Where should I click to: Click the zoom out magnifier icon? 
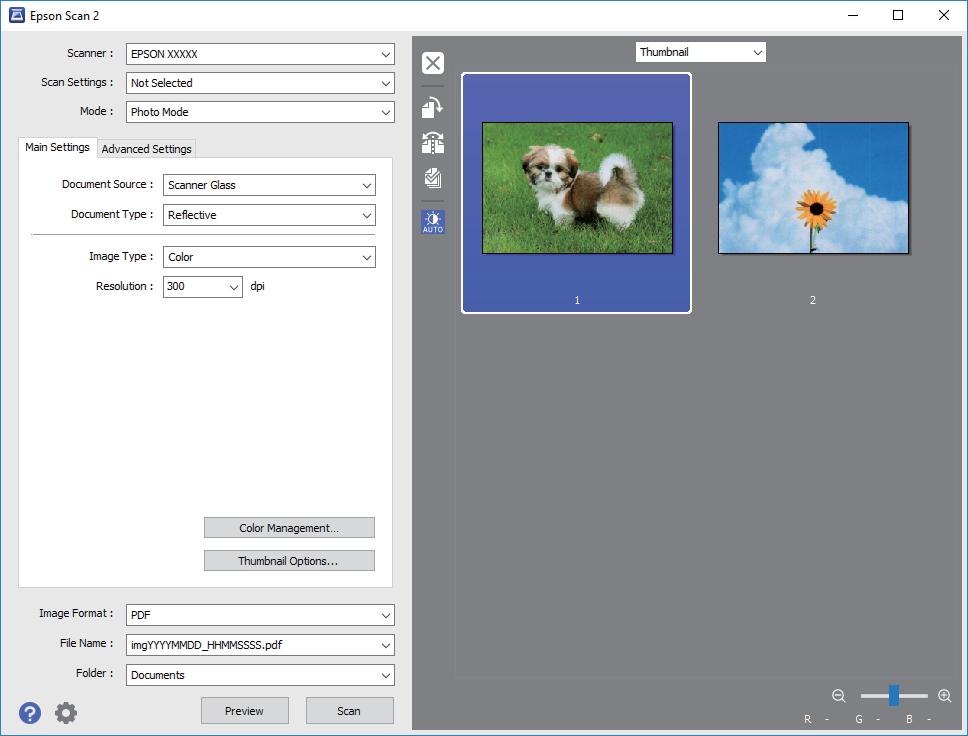tap(838, 696)
